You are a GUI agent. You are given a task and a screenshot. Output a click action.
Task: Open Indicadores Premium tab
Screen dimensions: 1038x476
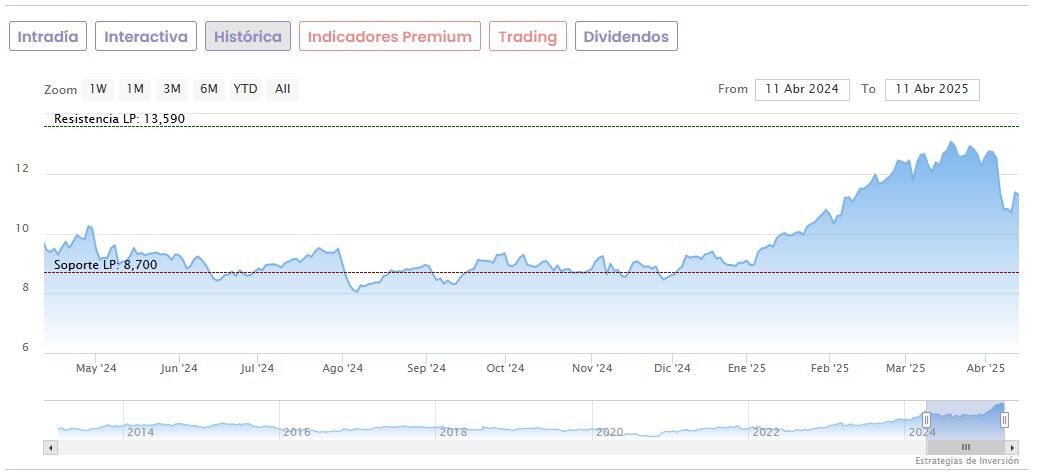389,37
